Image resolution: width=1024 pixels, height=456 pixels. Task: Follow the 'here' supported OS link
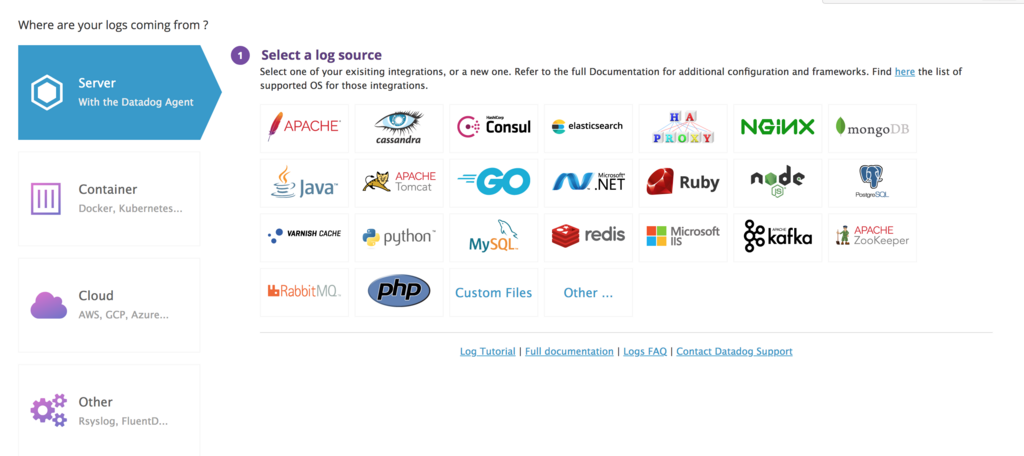click(904, 72)
